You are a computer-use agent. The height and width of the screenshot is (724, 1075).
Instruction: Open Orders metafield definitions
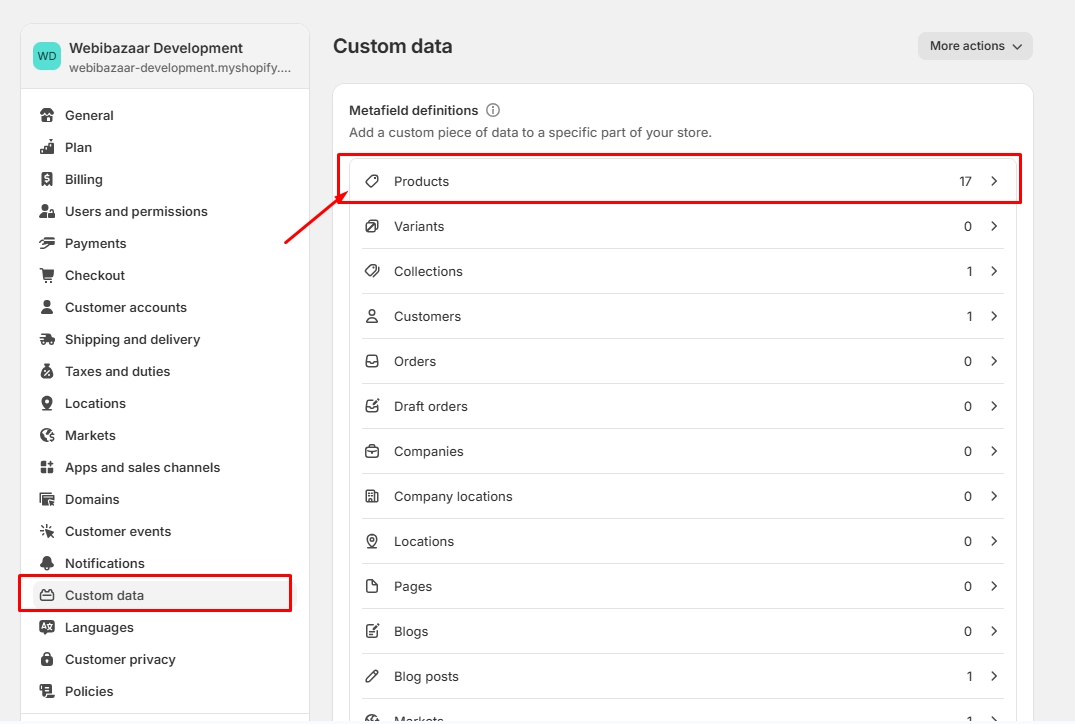415,361
